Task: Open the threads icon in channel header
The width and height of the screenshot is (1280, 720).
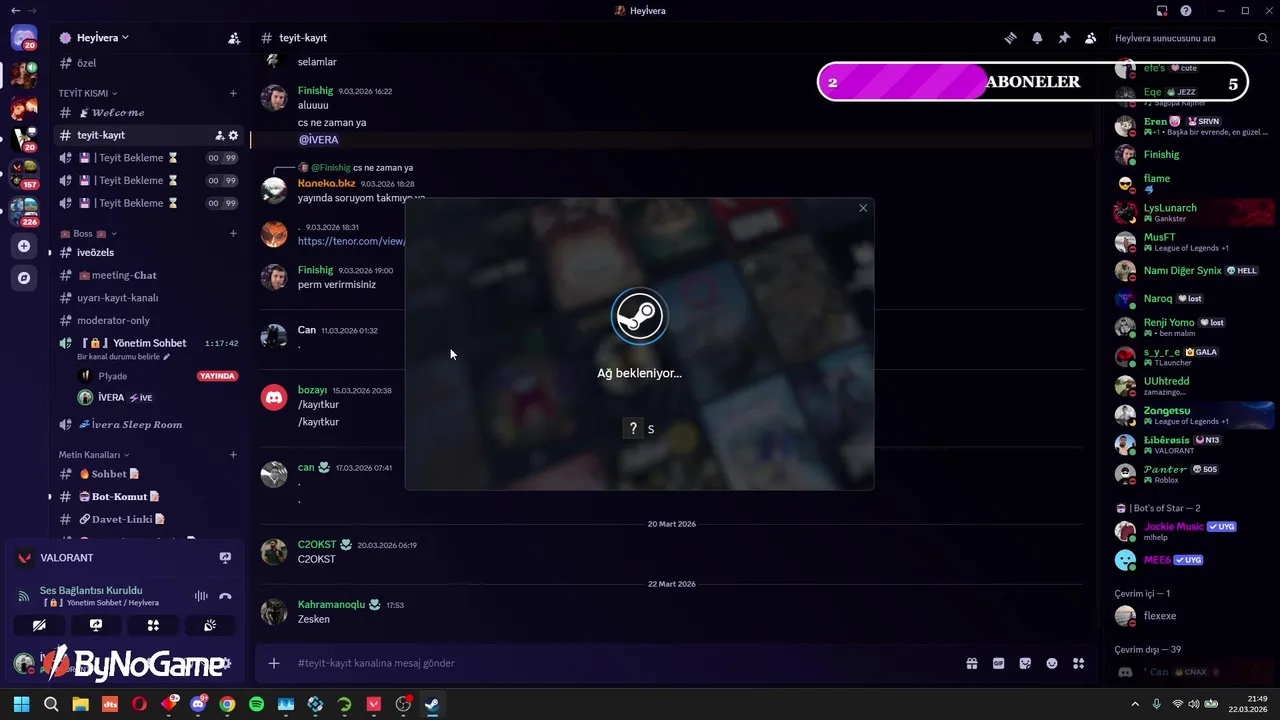Action: coord(1011,38)
